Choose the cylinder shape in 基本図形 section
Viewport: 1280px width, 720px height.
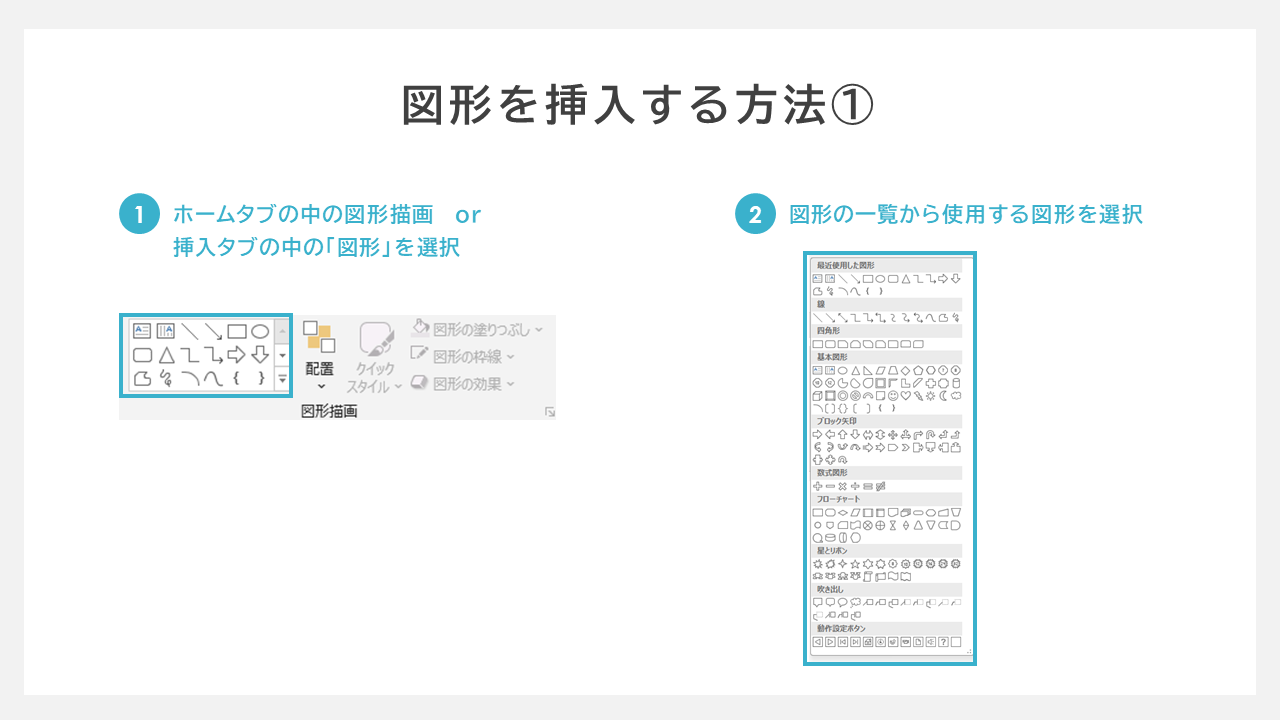956,383
